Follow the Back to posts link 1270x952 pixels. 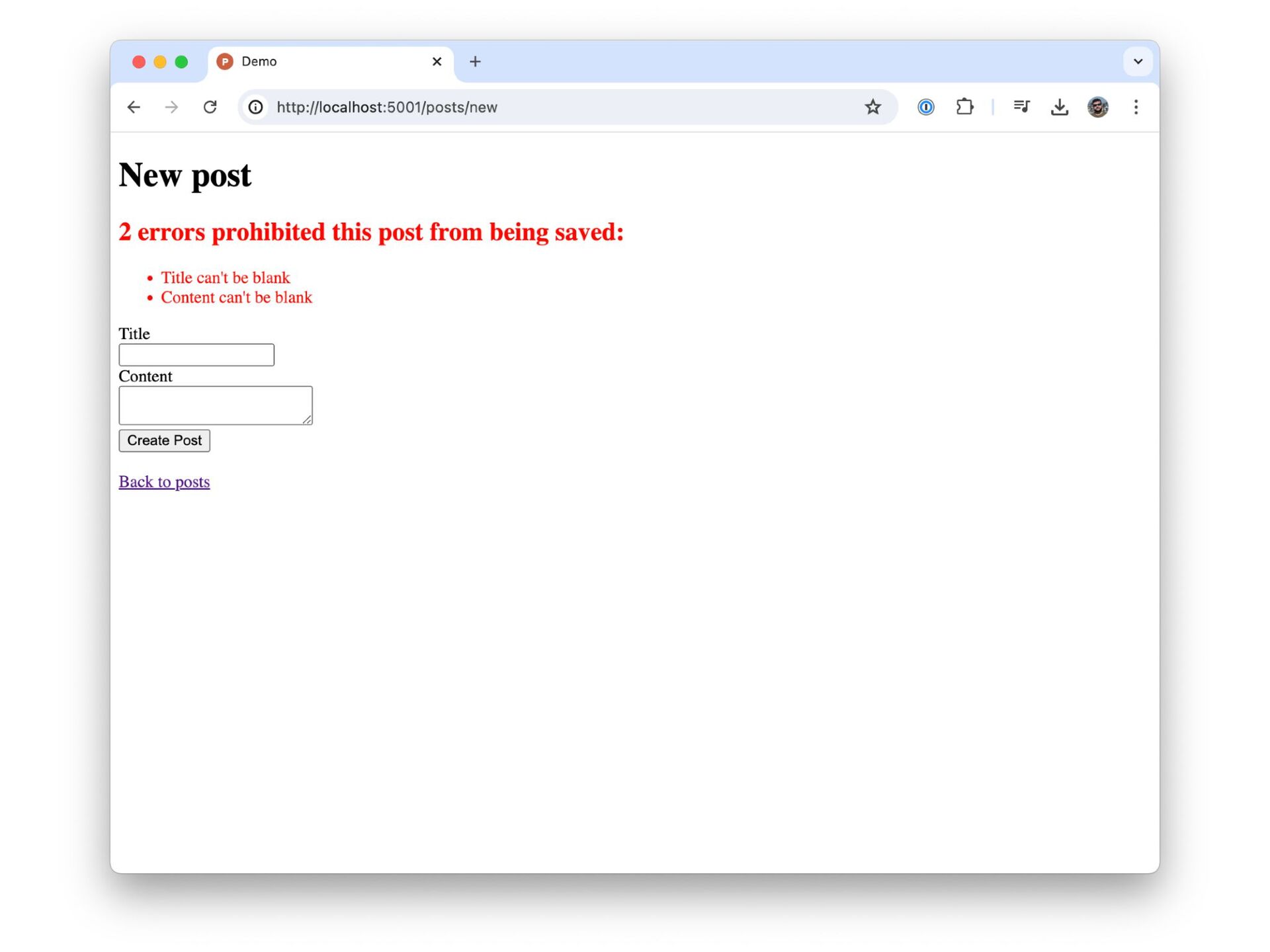click(164, 482)
